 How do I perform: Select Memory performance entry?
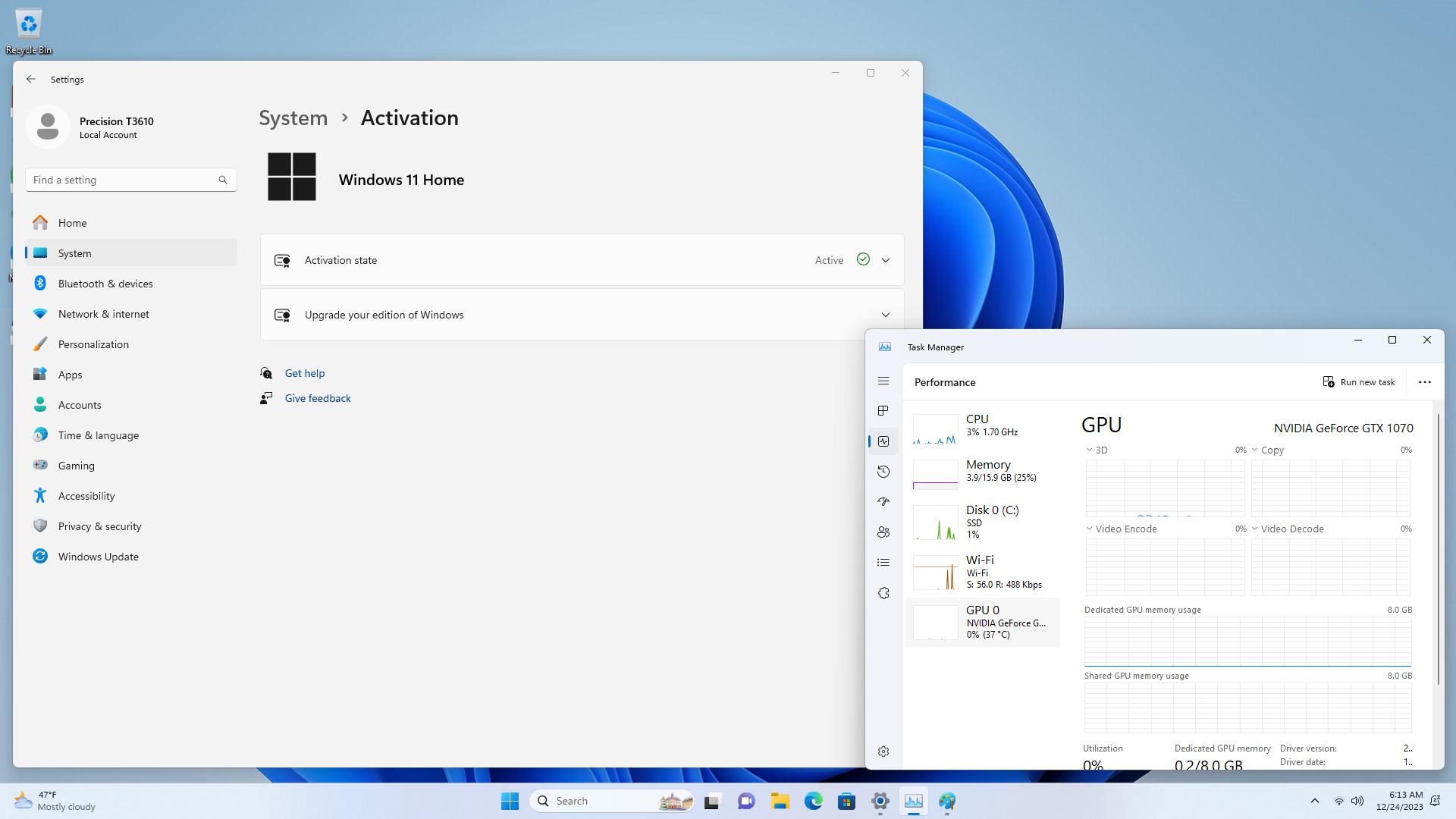983,474
